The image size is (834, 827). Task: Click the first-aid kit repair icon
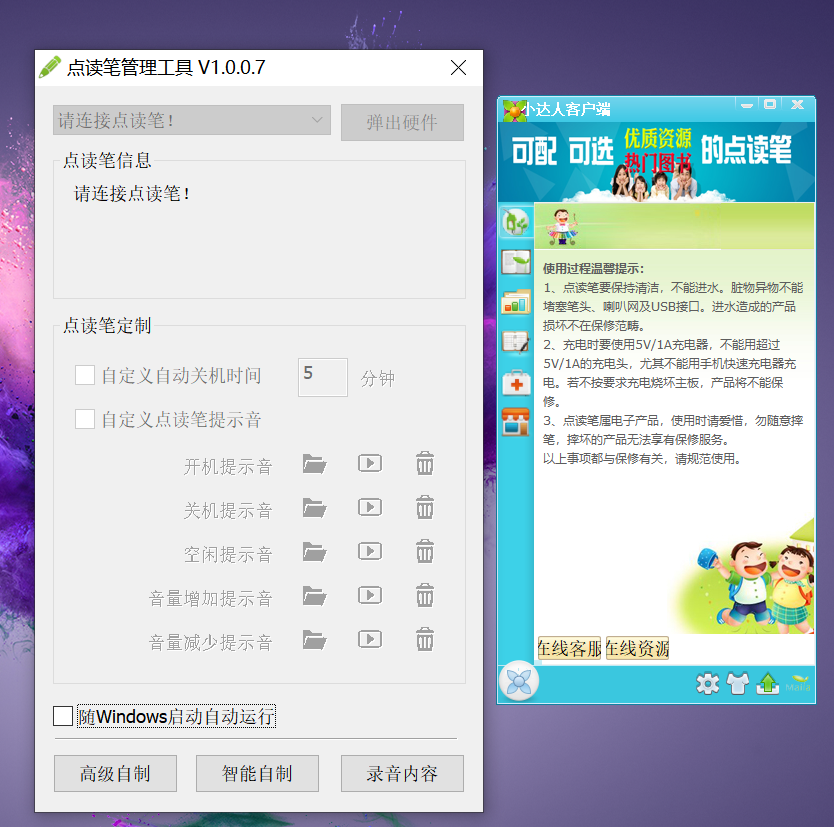[516, 381]
